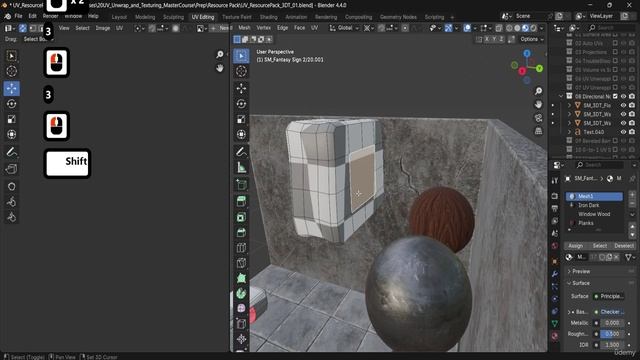640x360 pixels.
Task: Select the Iron Dark material slot
Action: [x=594, y=205]
